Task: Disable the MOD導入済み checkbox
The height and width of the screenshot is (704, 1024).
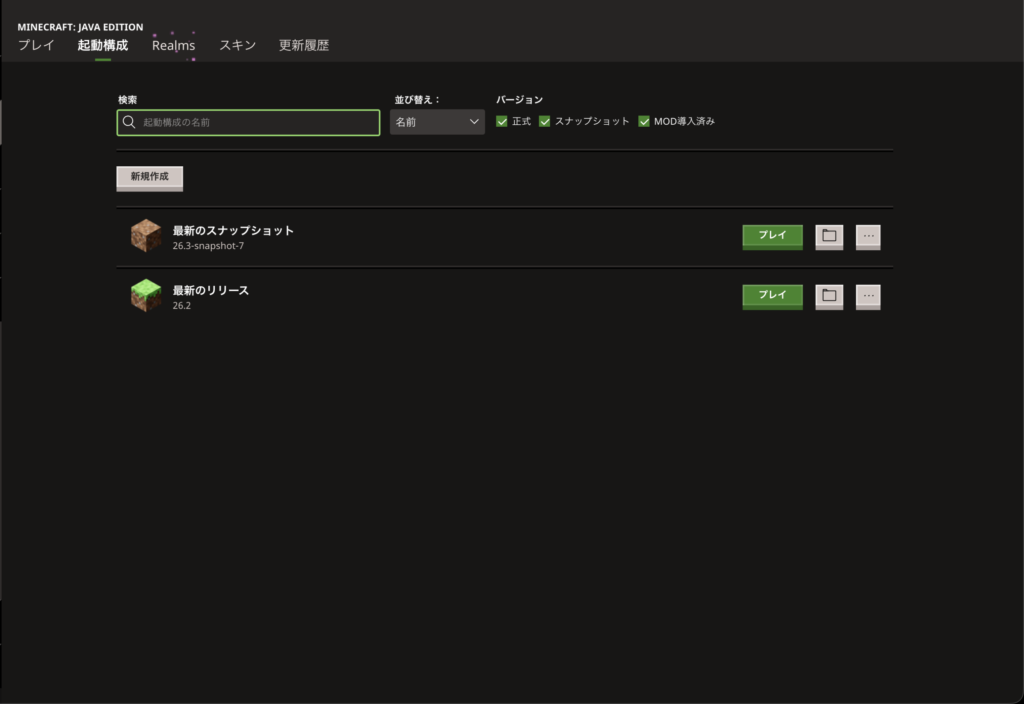Action: pos(644,121)
